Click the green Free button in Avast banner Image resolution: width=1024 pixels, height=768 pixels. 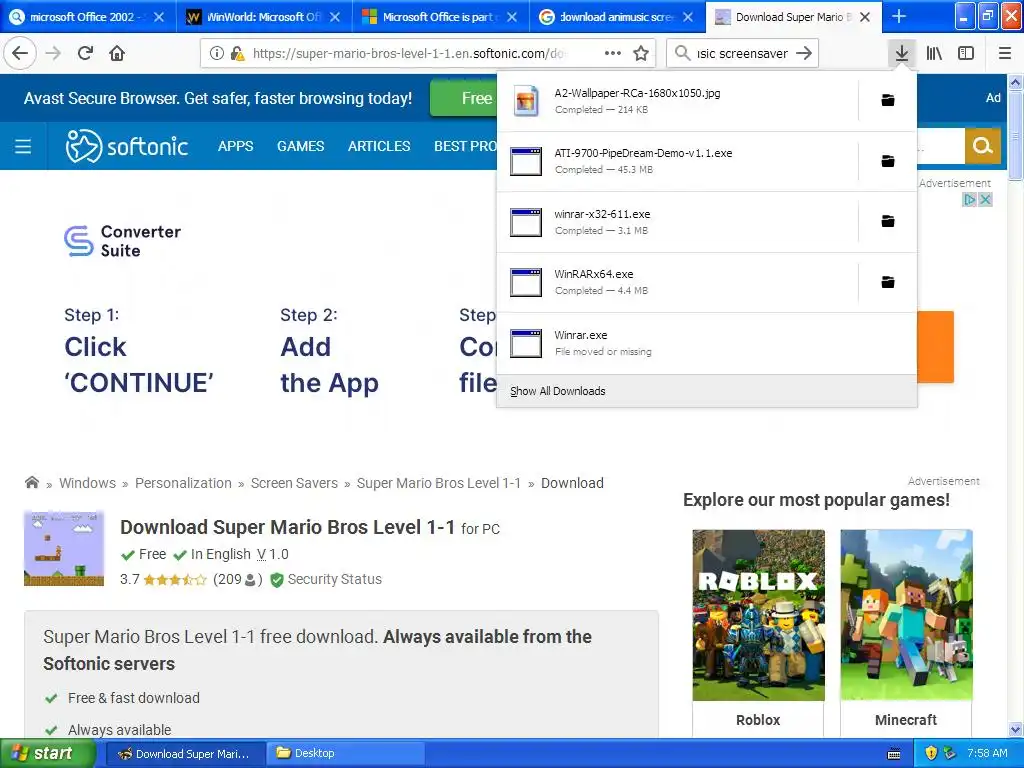(463, 98)
